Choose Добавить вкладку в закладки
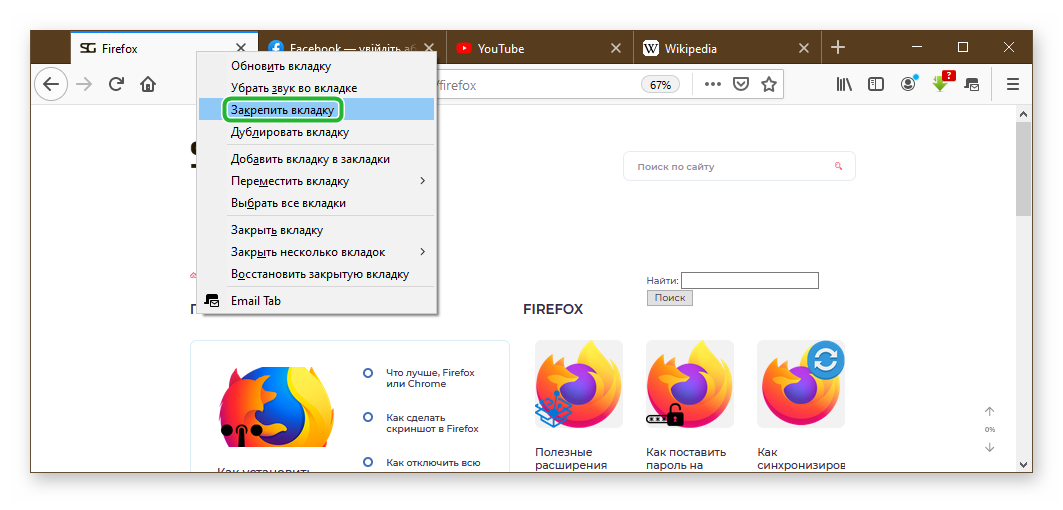Image resolution: width=1063 pixels, height=510 pixels. click(x=317, y=159)
